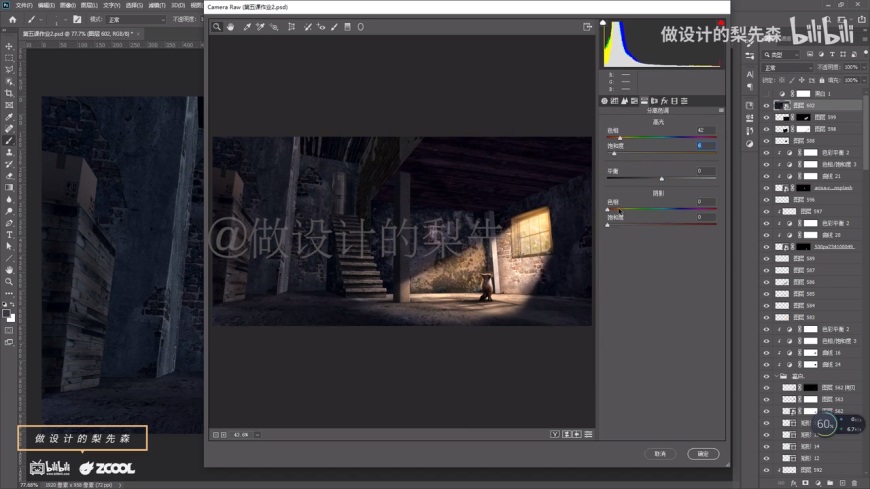Screen dimensions: 870x489
Task: Click the Highlights hue value field showing 42
Action: (706, 130)
